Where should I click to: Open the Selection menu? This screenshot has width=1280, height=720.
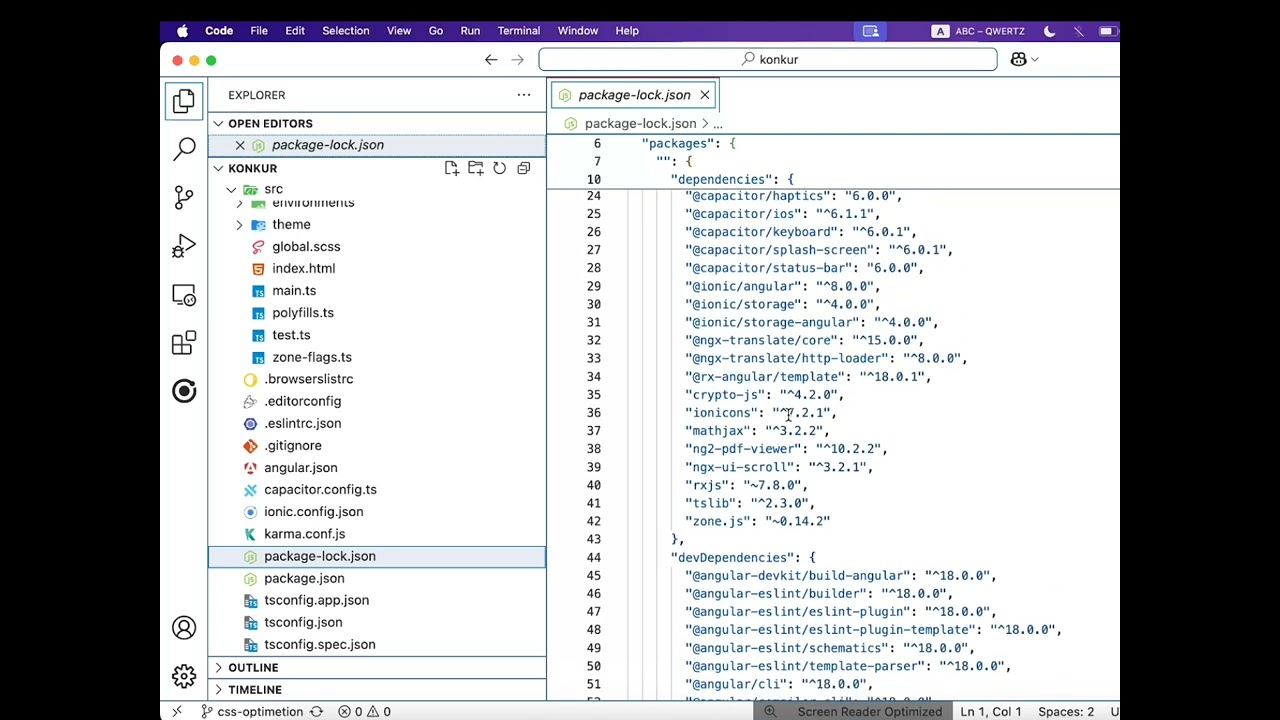click(346, 31)
